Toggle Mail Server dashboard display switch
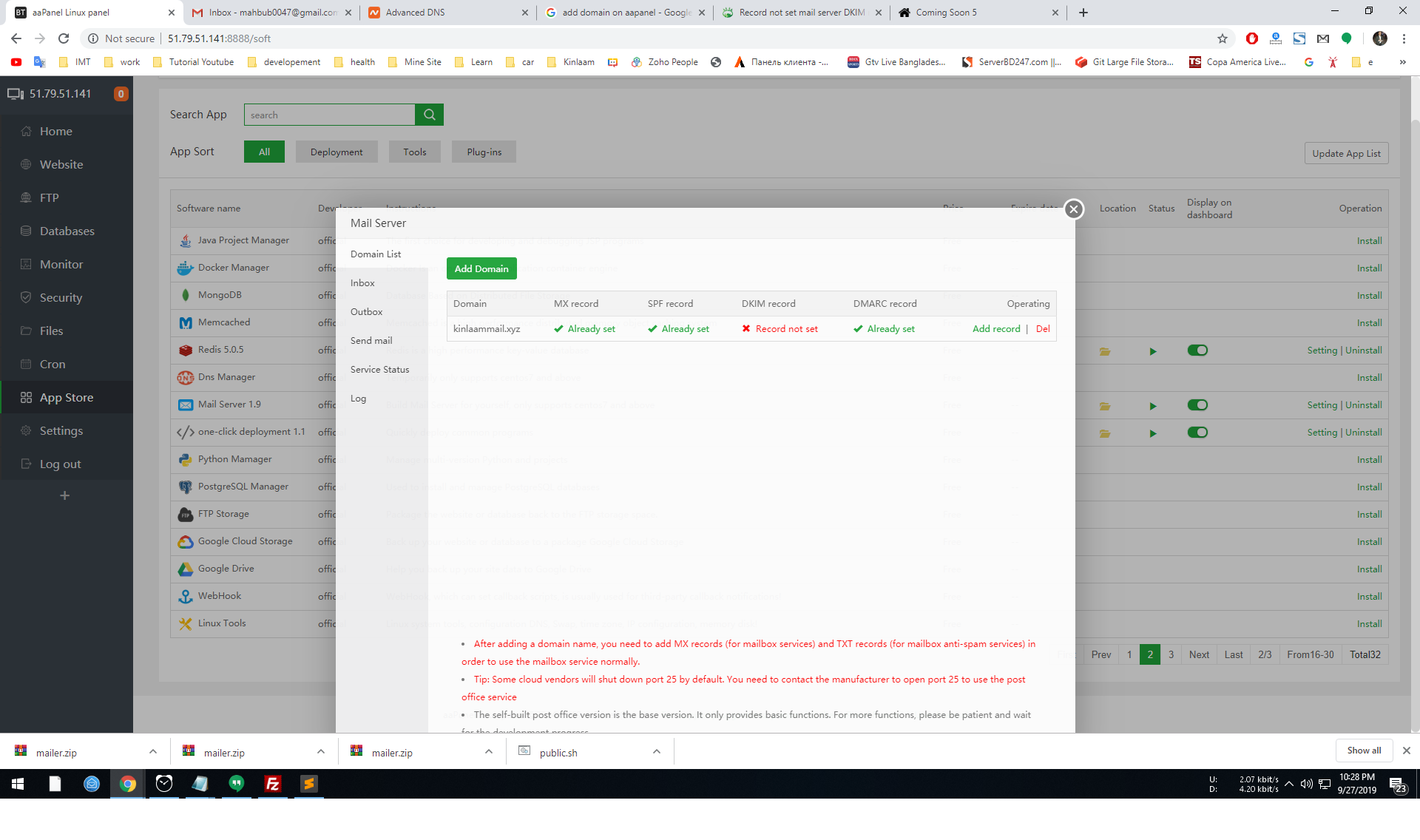 pyautogui.click(x=1197, y=405)
